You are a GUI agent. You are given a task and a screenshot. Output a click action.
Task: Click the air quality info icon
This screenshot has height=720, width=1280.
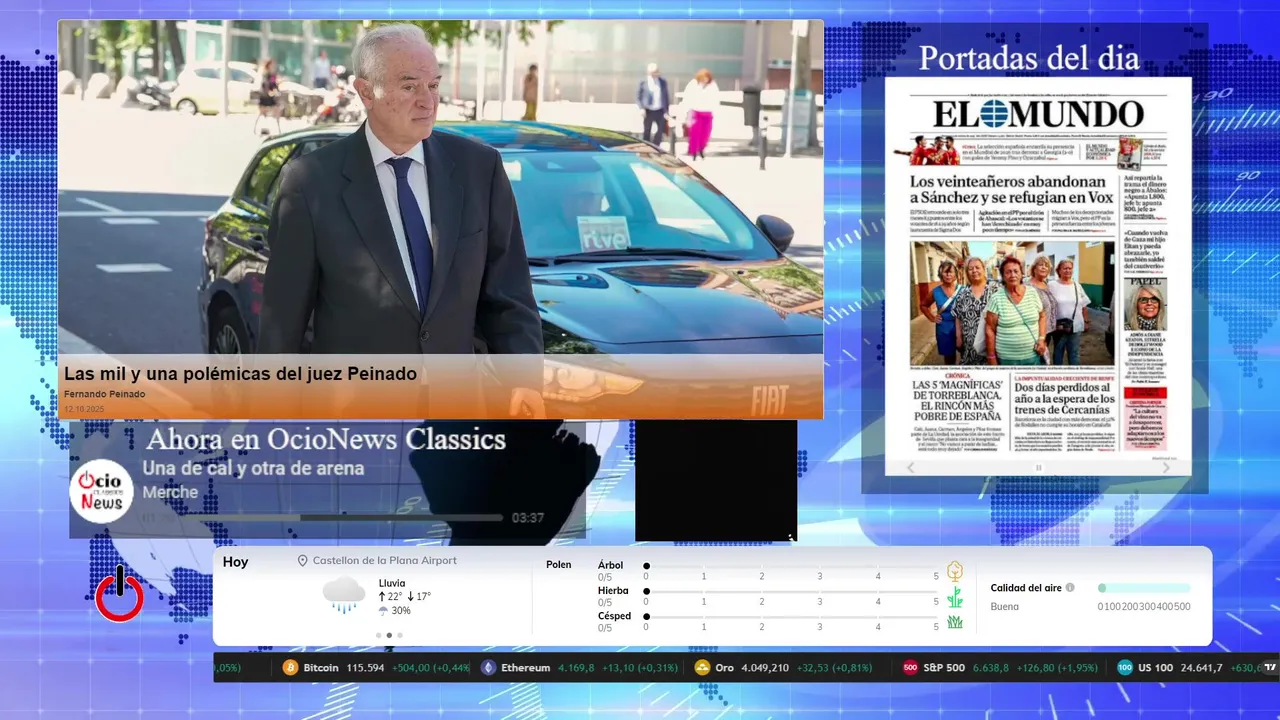click(1070, 588)
